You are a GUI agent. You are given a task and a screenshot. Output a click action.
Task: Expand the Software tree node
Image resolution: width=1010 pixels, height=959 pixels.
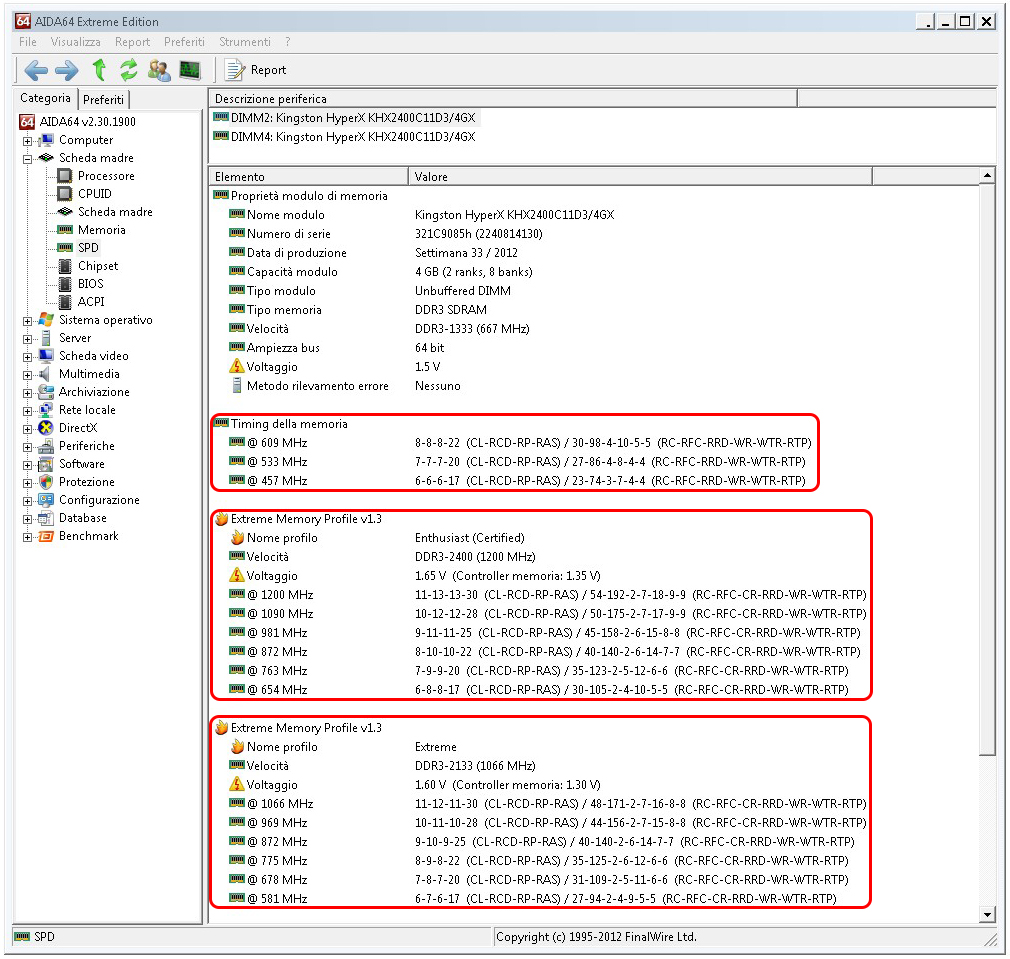(x=27, y=465)
